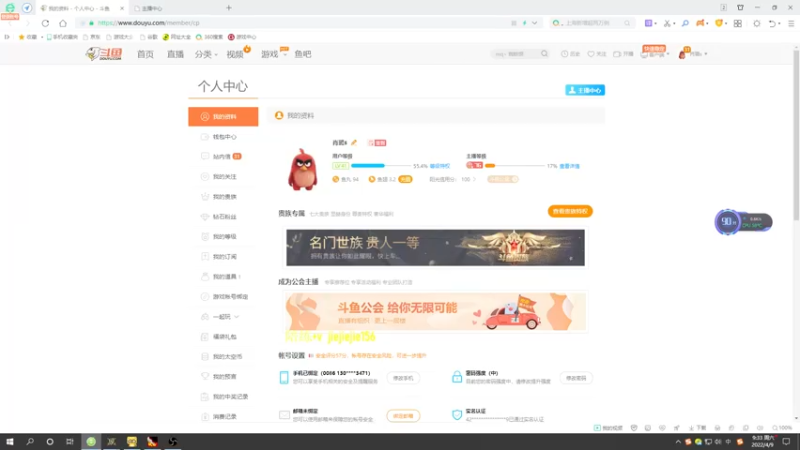Open the user avatar dropdown in header

692,54
